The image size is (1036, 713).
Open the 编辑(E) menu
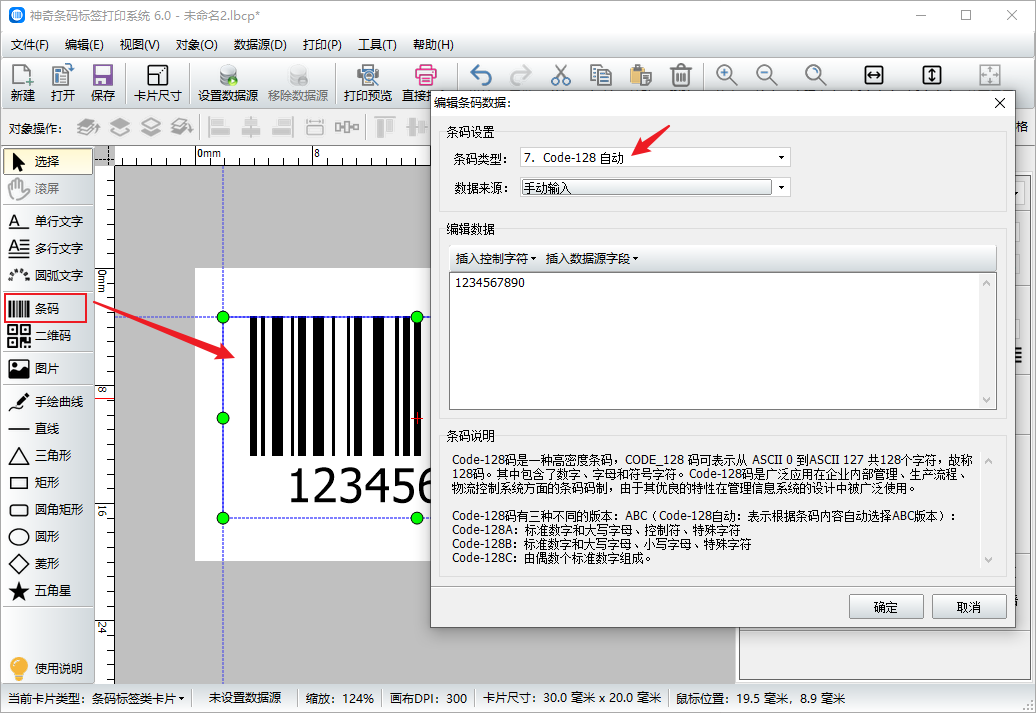tap(84, 45)
